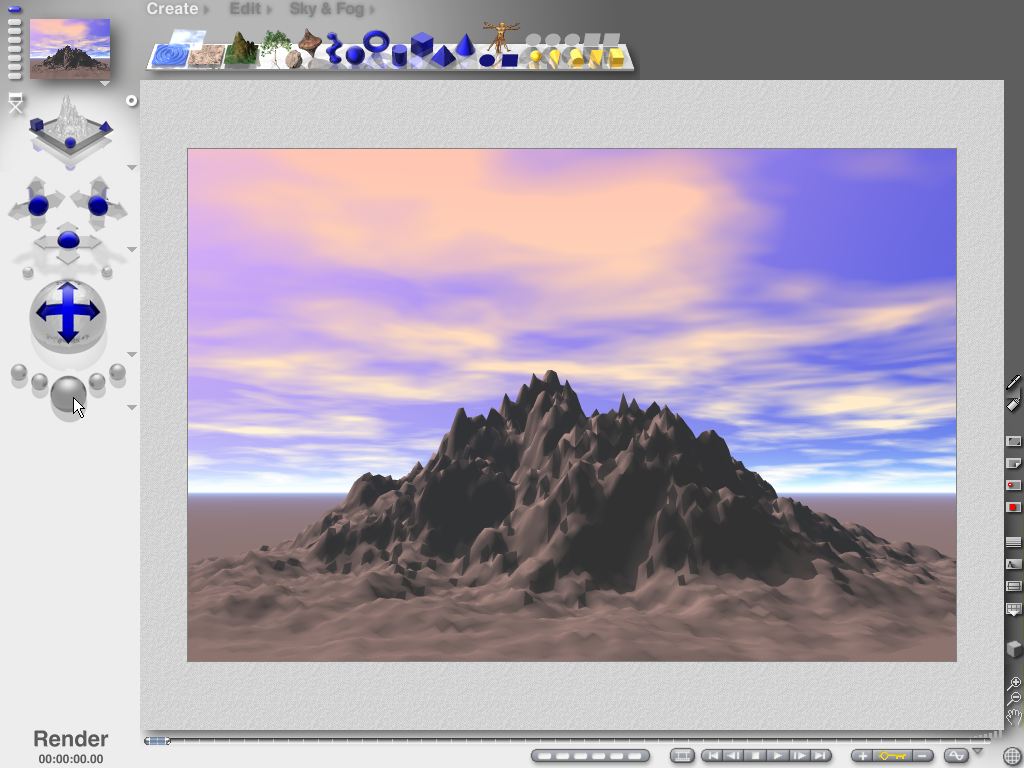
Task: Create a blue 2D square face
Action: click(x=509, y=61)
